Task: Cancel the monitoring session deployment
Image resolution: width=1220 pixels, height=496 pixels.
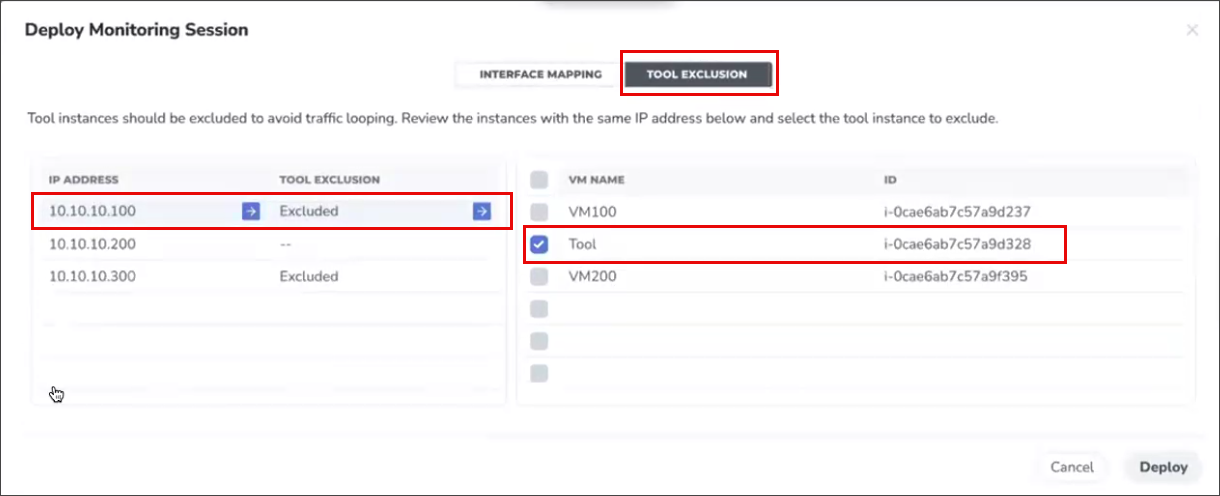Action: tap(1071, 467)
